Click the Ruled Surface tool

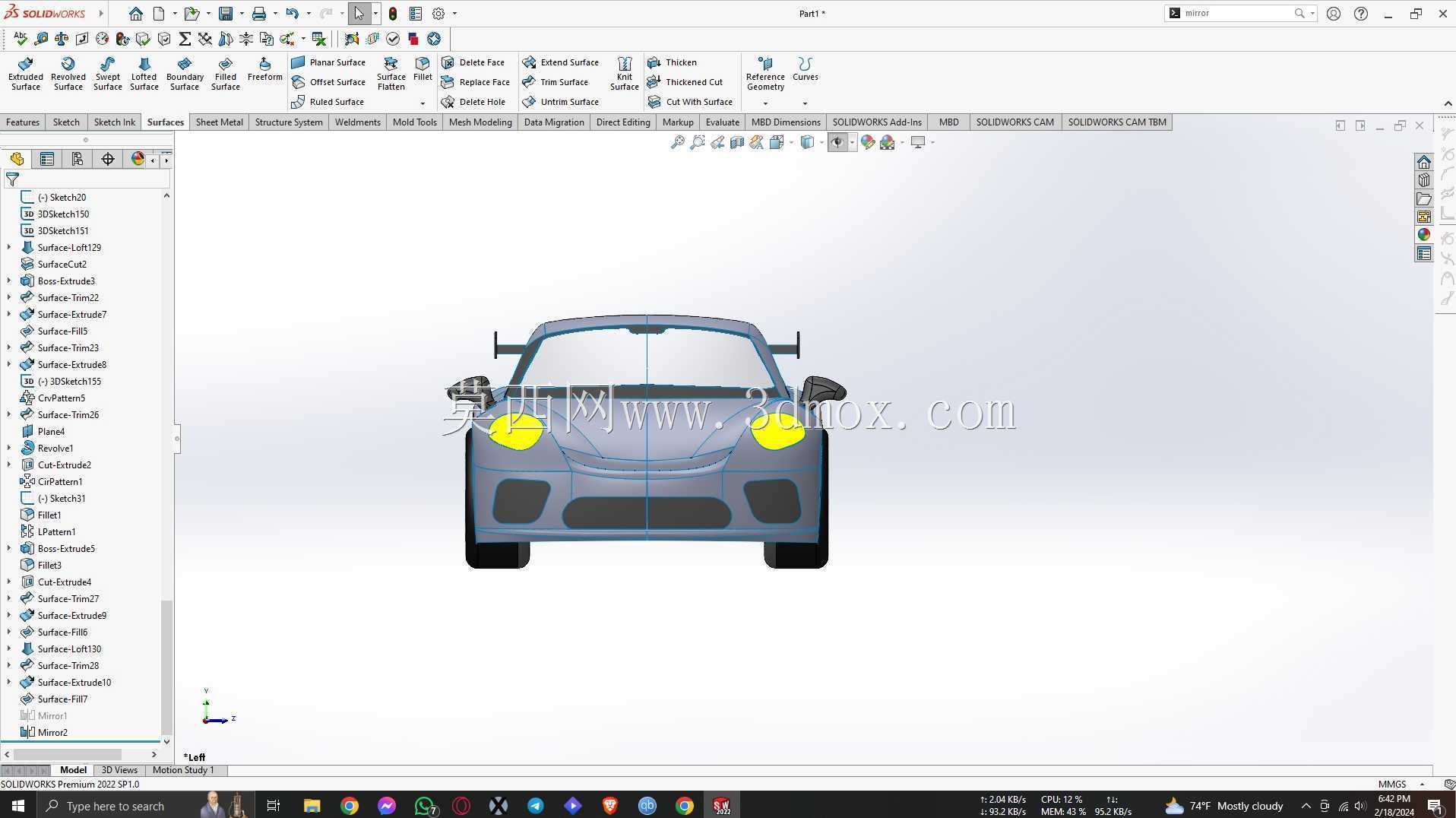(x=328, y=102)
